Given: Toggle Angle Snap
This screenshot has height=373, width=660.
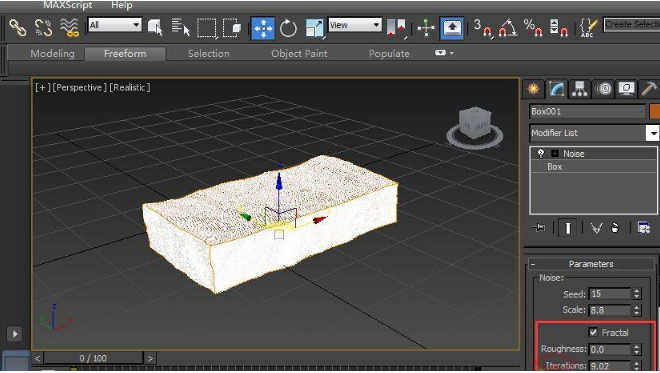Looking at the screenshot, I should click(508, 28).
